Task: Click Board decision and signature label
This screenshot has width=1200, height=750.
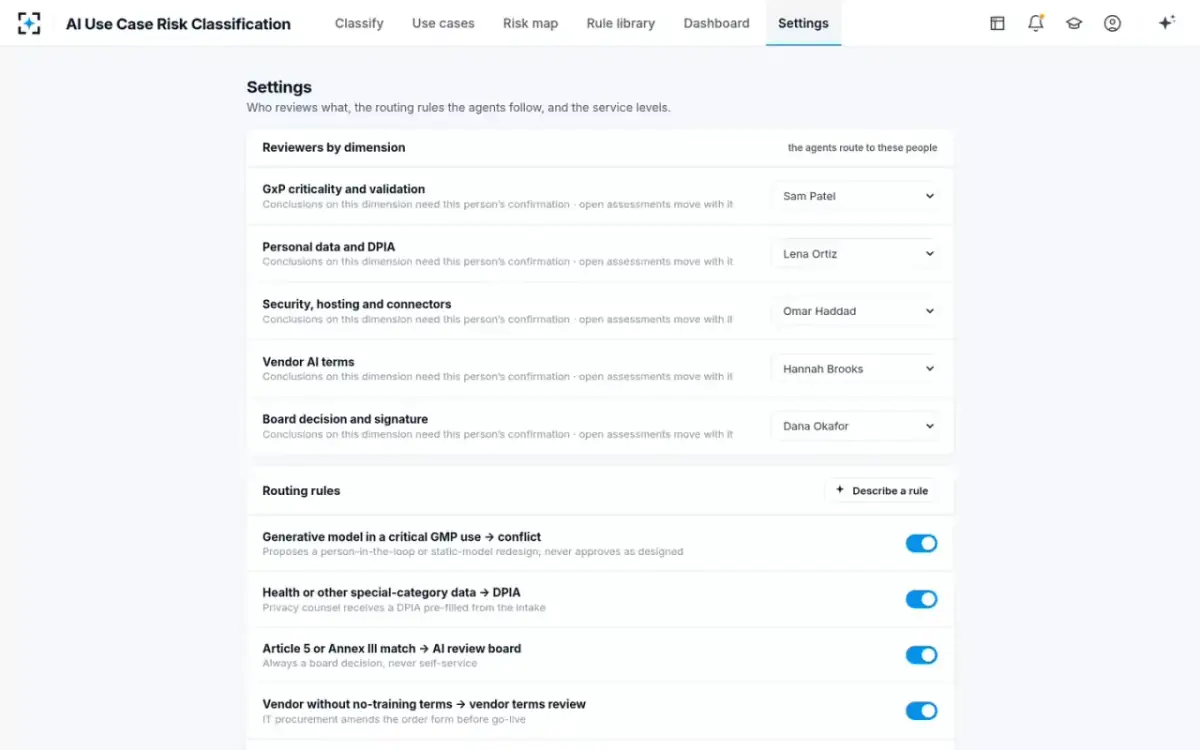Action: pos(345,419)
